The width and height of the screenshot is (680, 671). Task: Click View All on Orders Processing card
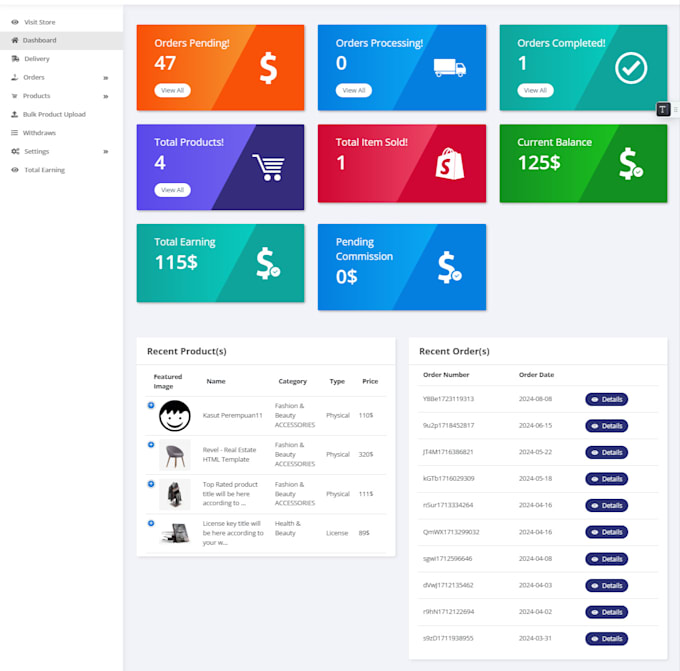(354, 90)
